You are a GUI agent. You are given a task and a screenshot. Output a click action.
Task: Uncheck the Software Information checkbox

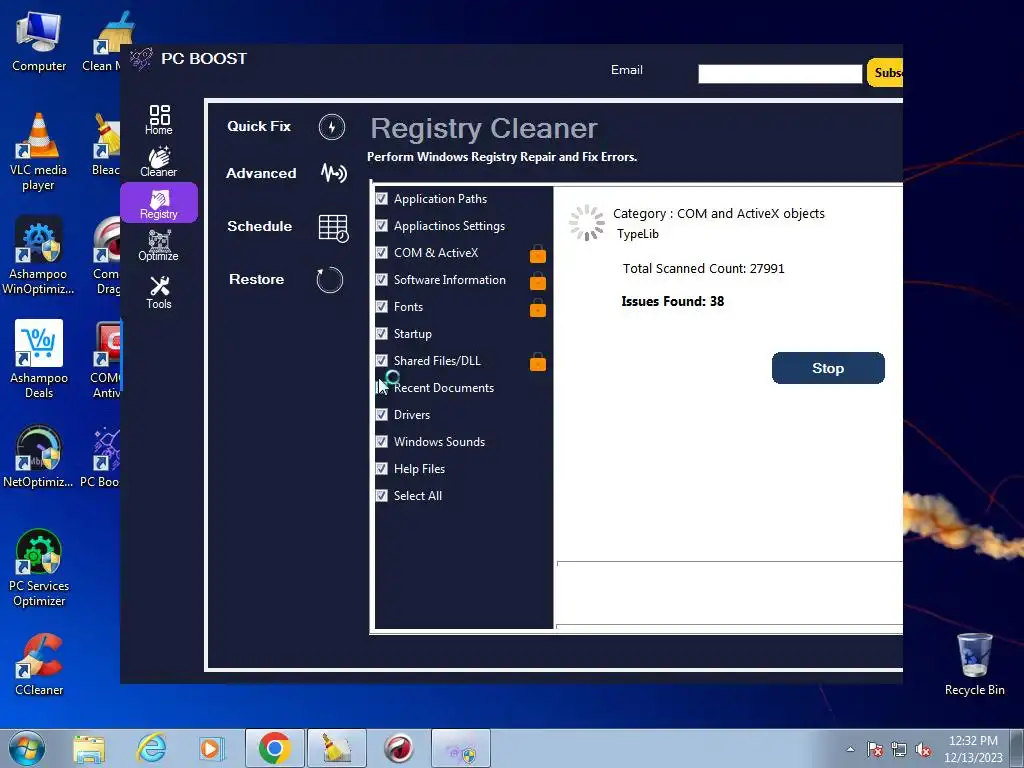[382, 280]
